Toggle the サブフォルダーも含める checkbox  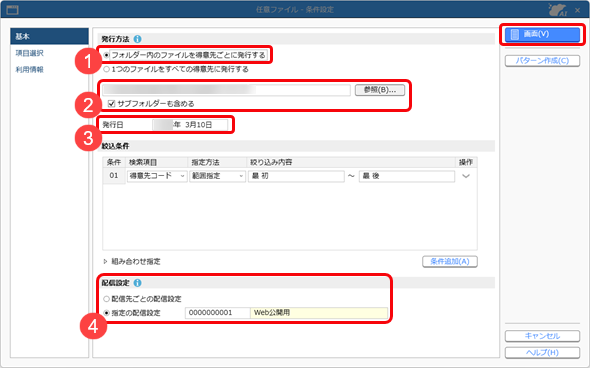(111, 103)
